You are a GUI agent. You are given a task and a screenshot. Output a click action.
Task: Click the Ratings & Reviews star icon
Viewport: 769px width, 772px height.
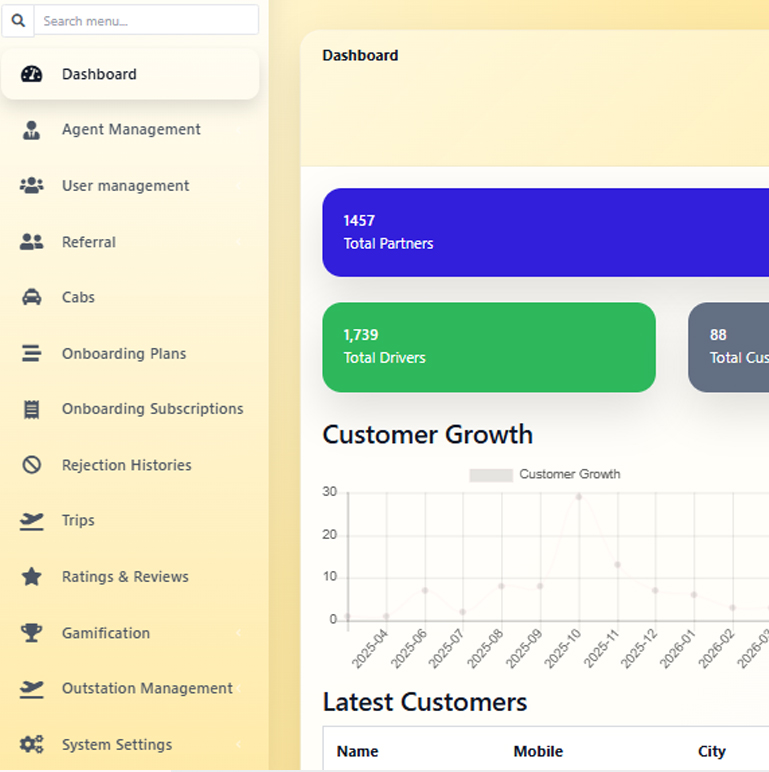pyautogui.click(x=32, y=577)
